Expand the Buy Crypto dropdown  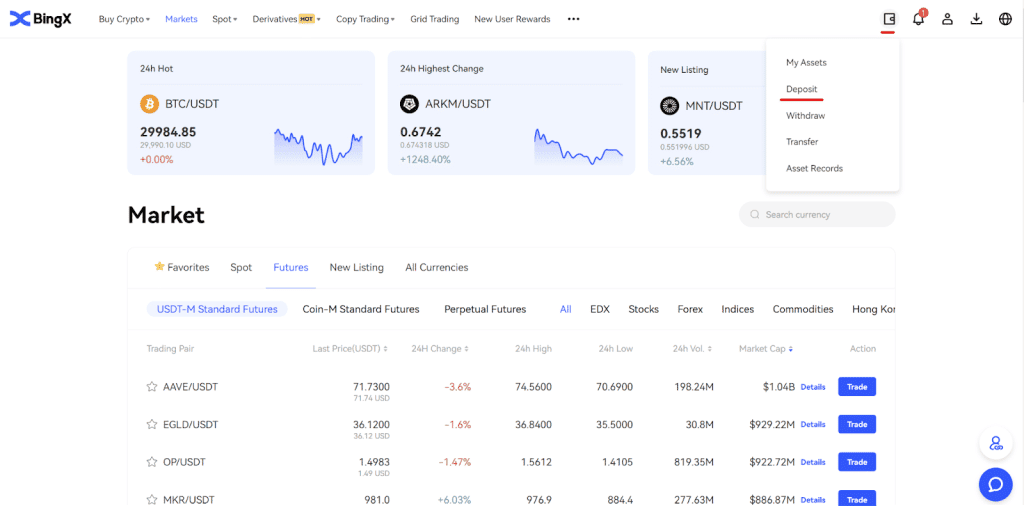point(124,19)
